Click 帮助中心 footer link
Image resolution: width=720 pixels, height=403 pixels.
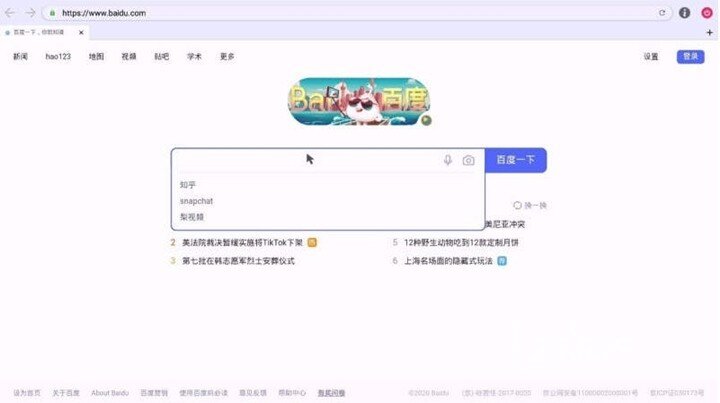tap(292, 393)
